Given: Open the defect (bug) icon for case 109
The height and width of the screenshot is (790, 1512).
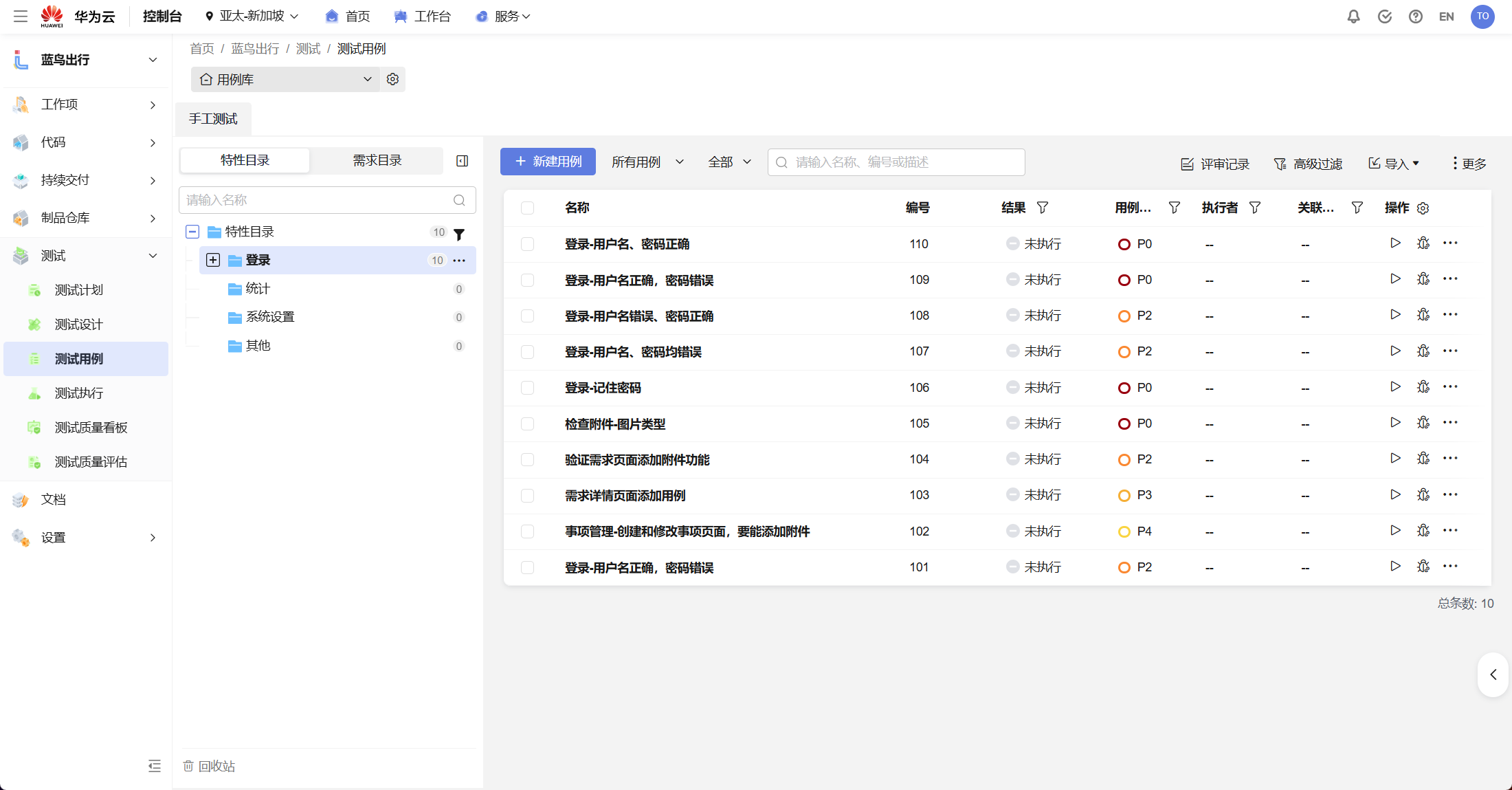Looking at the screenshot, I should click(x=1423, y=279).
